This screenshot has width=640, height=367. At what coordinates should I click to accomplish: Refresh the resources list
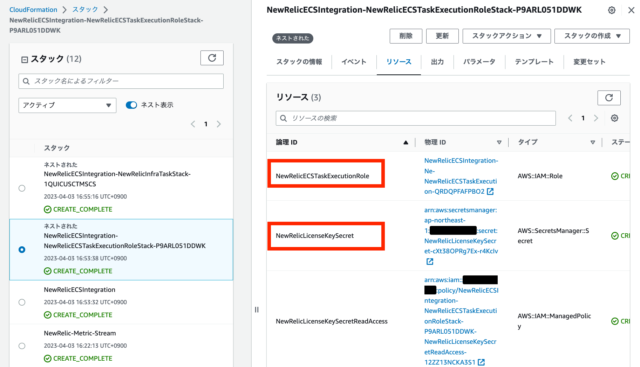point(609,98)
